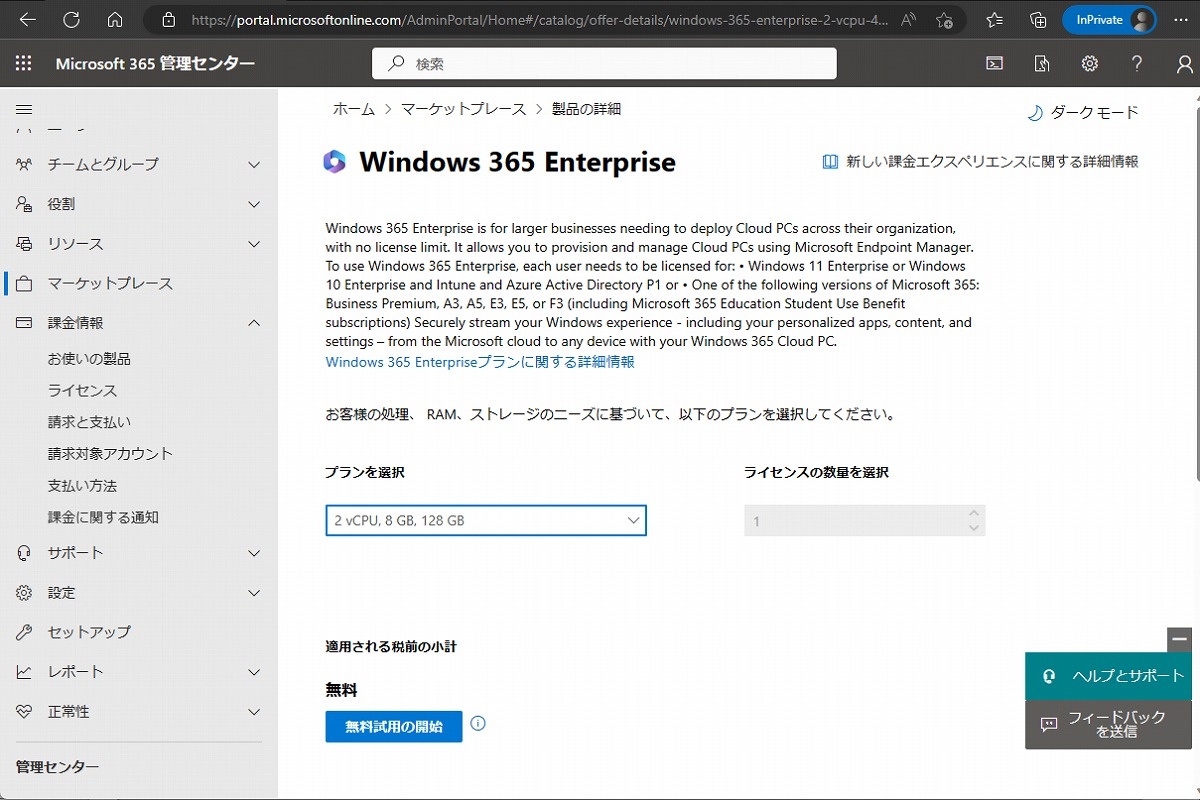Image resolution: width=1200 pixels, height=800 pixels.
Task: Open the browser Collections icon
Action: pyautogui.click(x=1038, y=19)
